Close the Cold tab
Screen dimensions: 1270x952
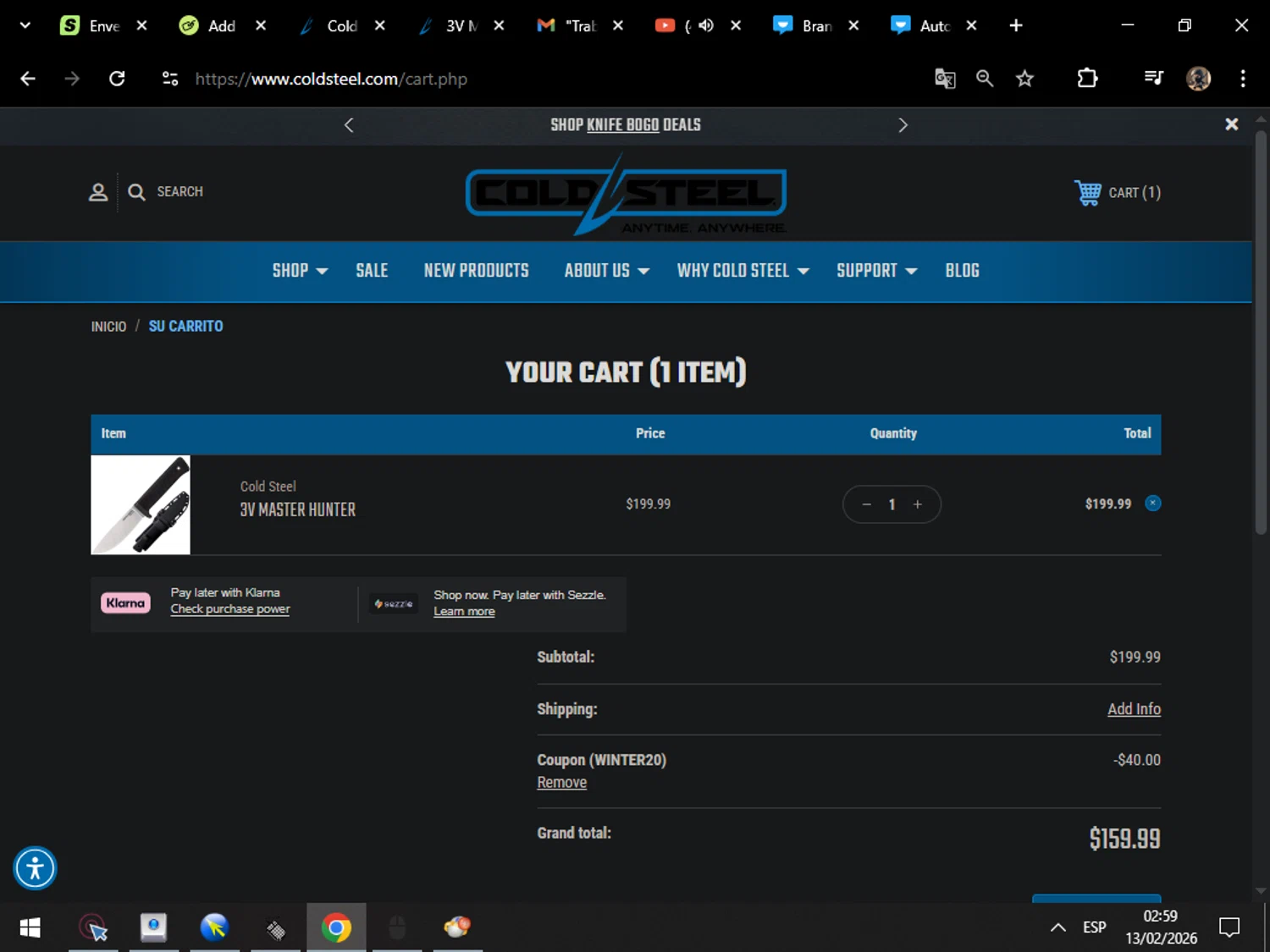(380, 25)
